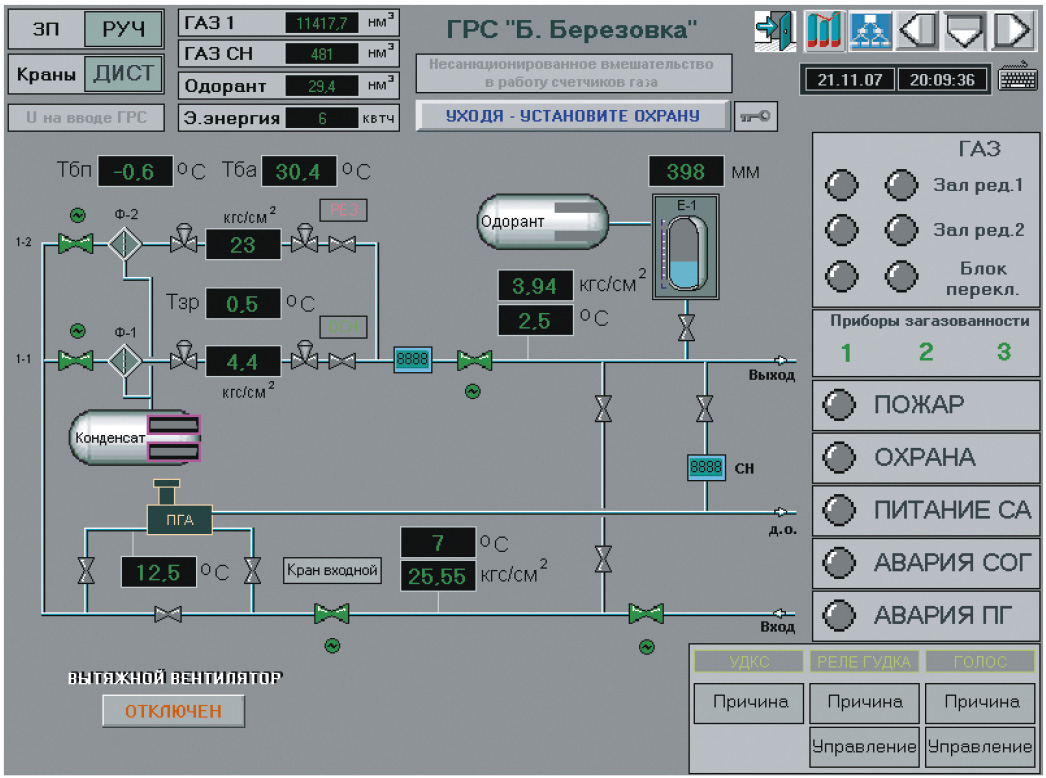Click Причина under ГОЛОС
This screenshot has height=778, width=1046.
(980, 703)
